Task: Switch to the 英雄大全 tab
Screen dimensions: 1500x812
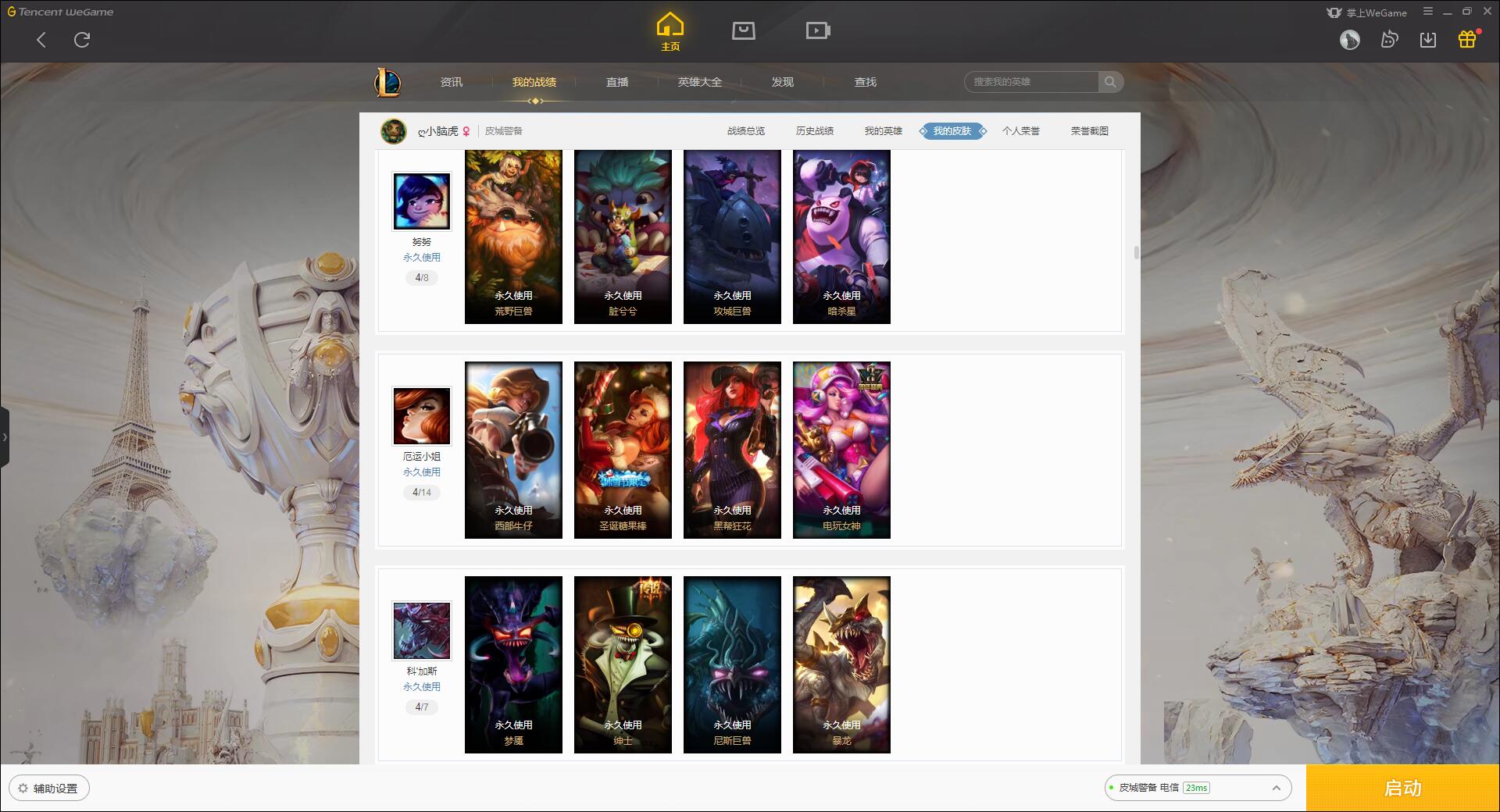Action: coord(700,82)
